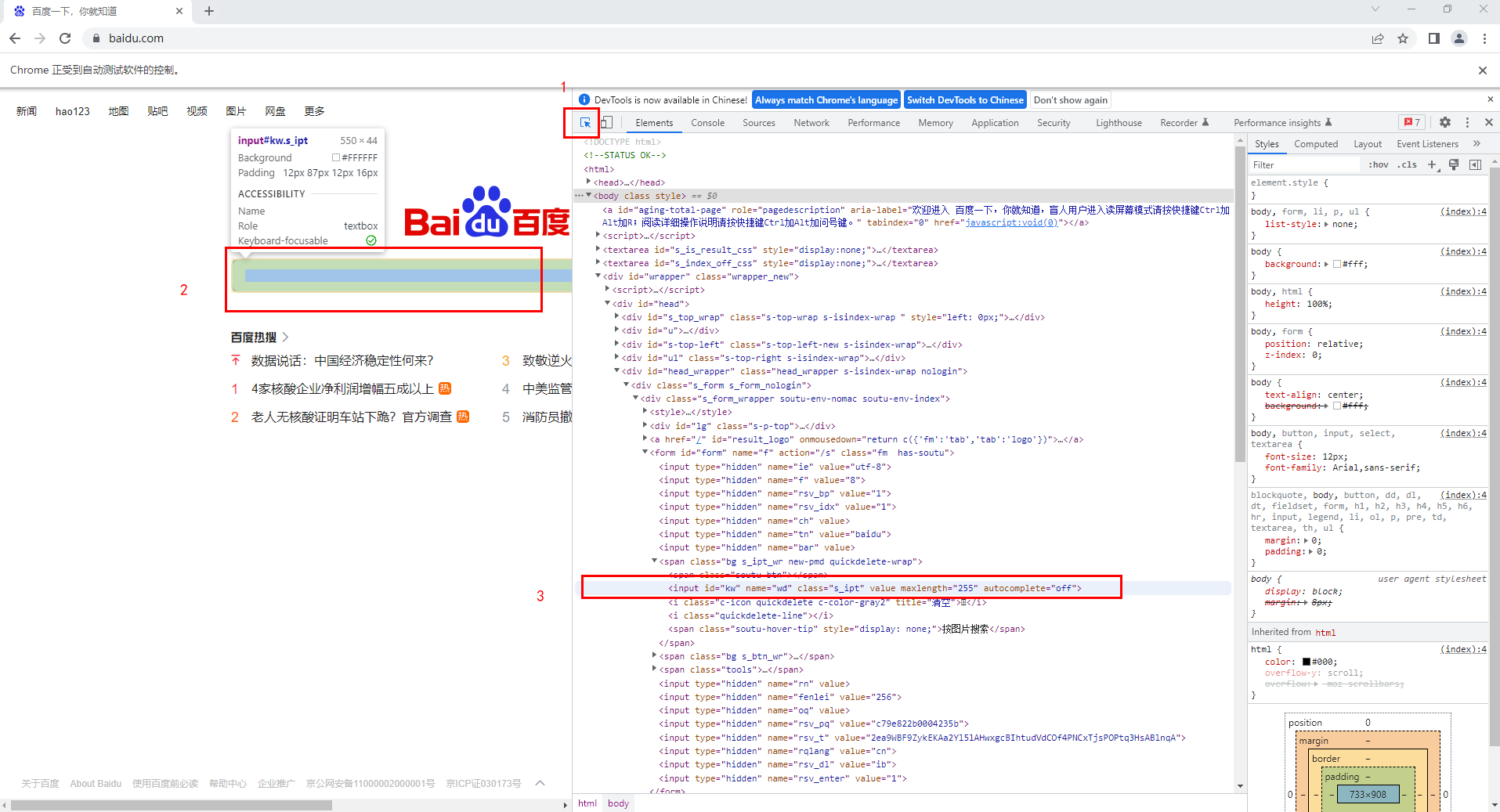
Task: Activate the element inspector picker tool
Action: coord(585,123)
